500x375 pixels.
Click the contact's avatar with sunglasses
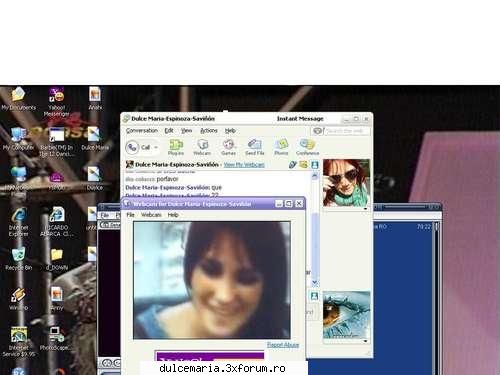pyautogui.click(x=346, y=183)
